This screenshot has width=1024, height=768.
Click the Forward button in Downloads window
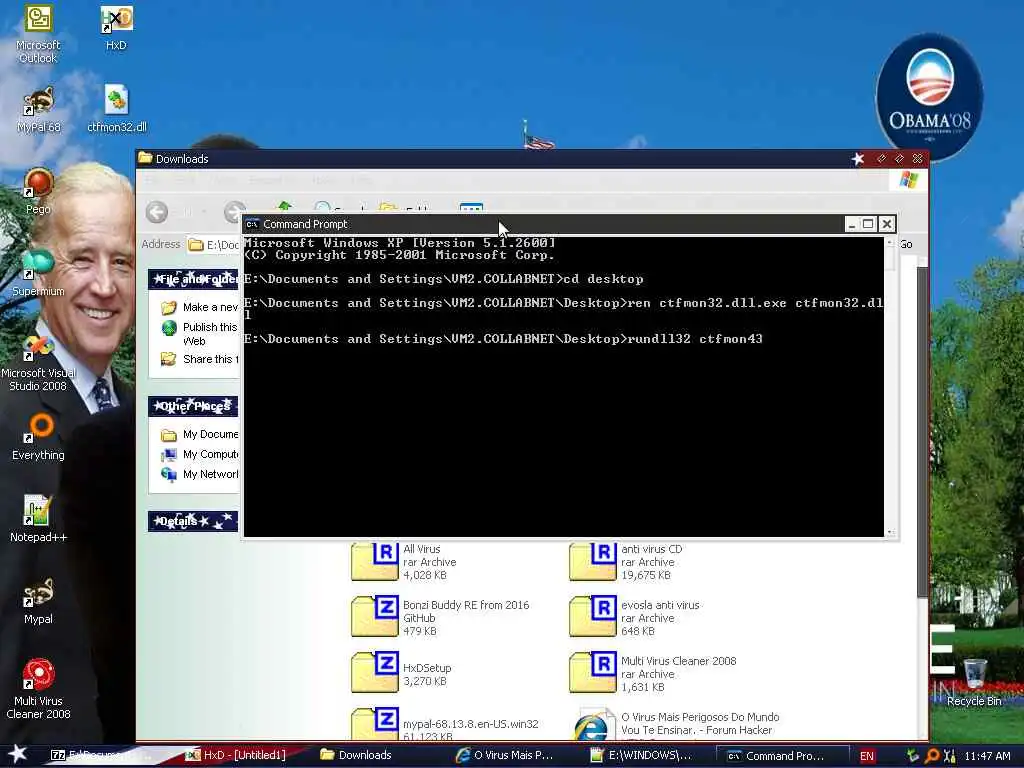pos(234,212)
